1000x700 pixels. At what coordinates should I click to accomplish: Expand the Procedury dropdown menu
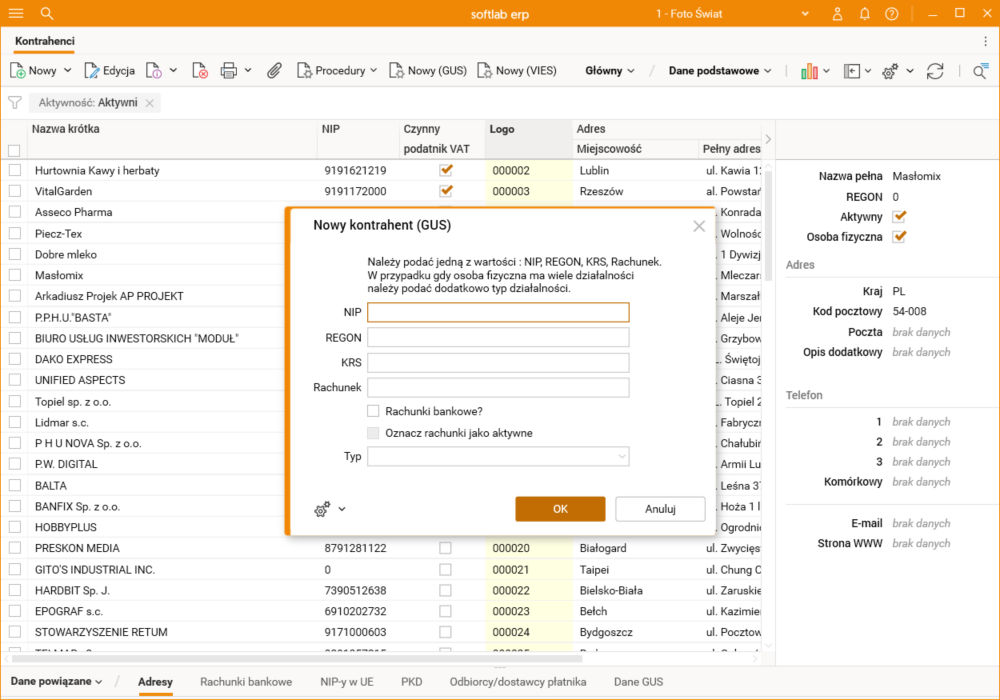click(x=337, y=71)
